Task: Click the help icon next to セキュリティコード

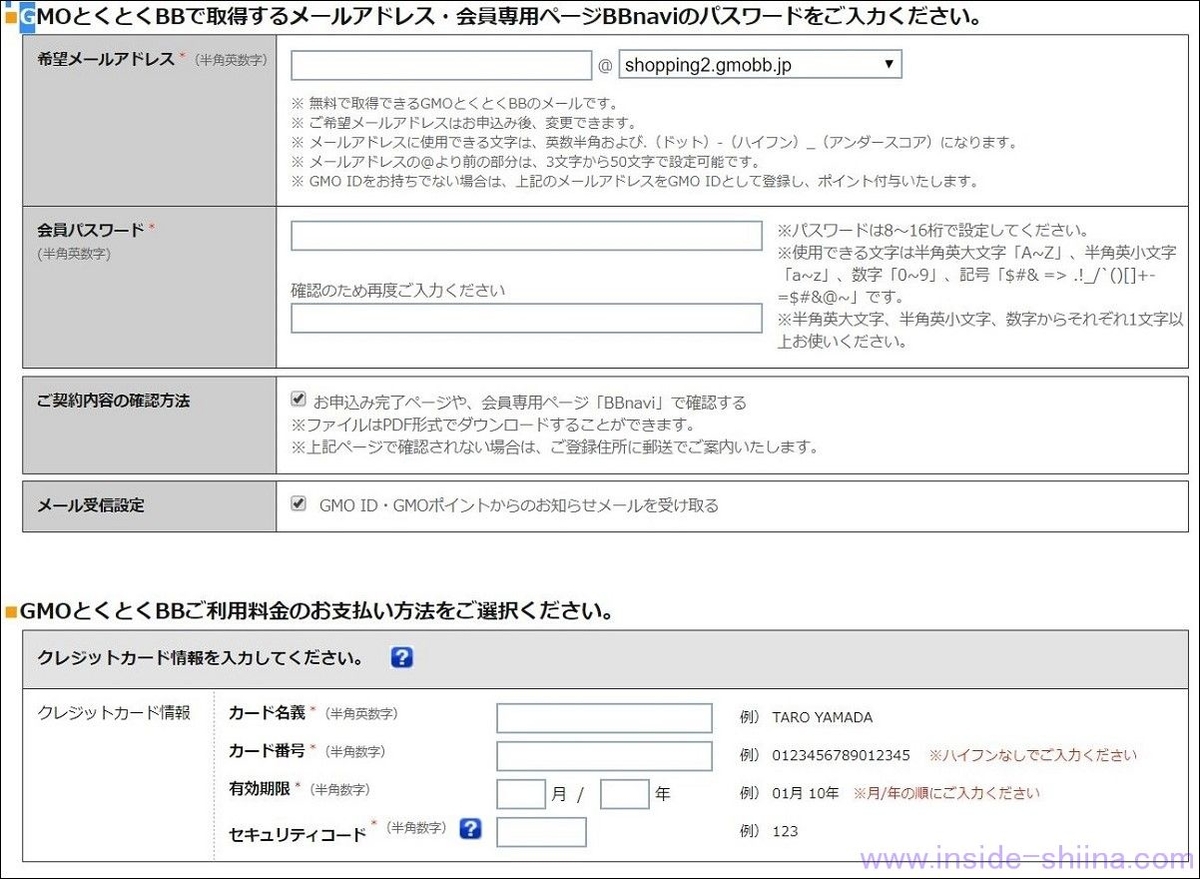Action: point(469,829)
